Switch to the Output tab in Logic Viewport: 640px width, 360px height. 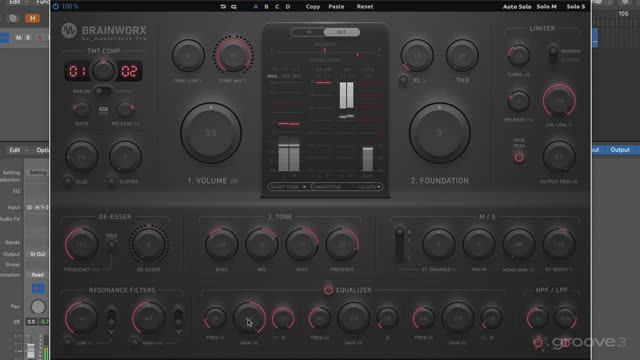pyautogui.click(x=620, y=150)
